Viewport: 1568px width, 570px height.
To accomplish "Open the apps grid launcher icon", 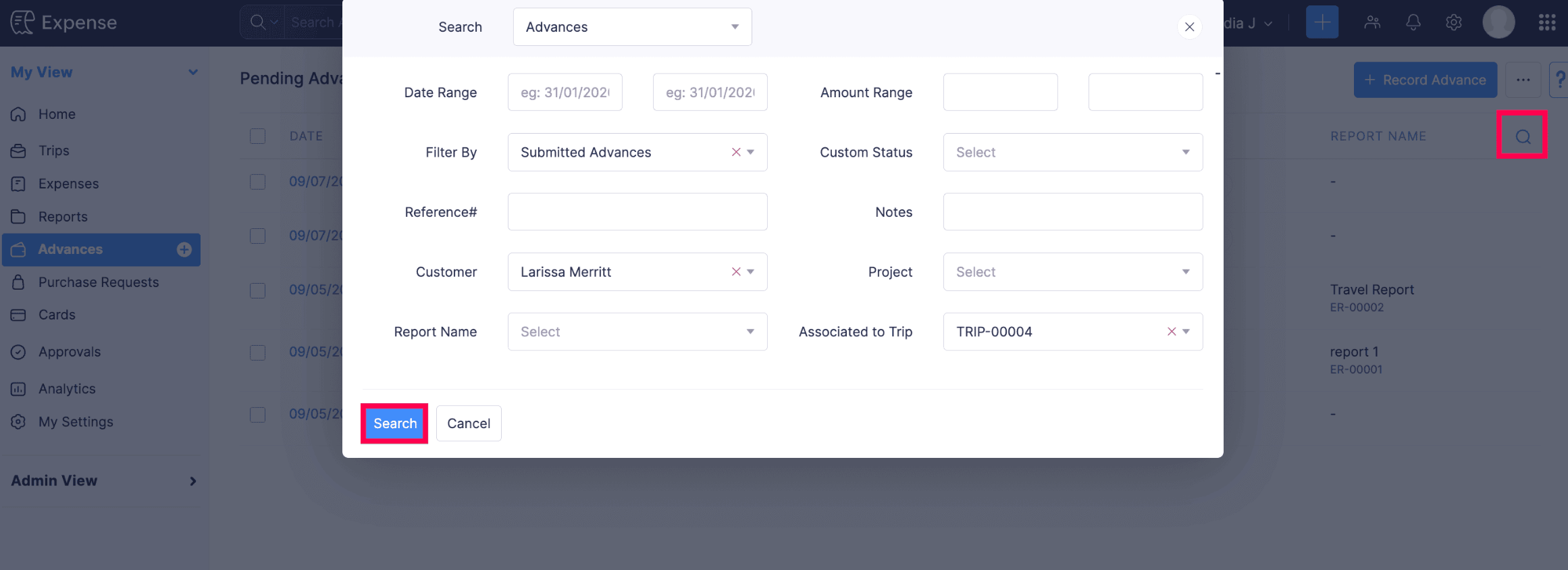I will pos(1547,23).
